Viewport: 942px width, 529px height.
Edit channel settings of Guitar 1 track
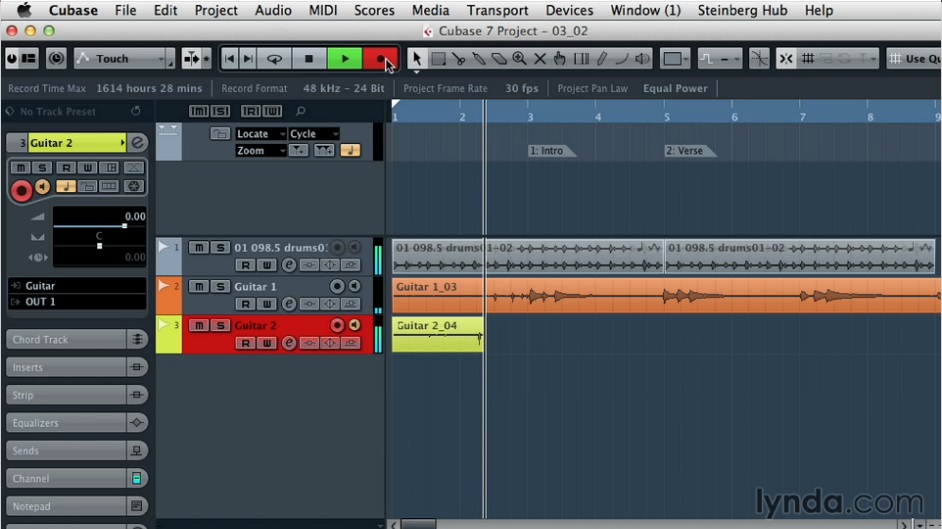[x=289, y=304]
